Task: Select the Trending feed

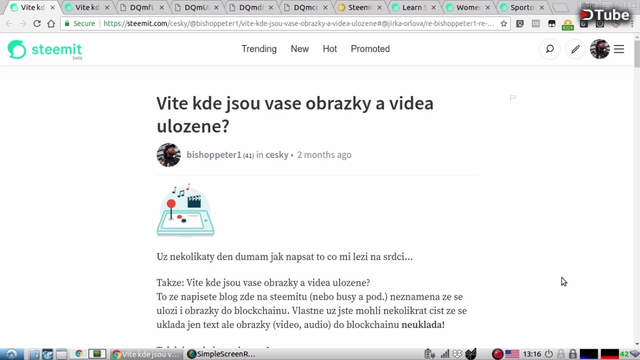Action: click(x=259, y=49)
